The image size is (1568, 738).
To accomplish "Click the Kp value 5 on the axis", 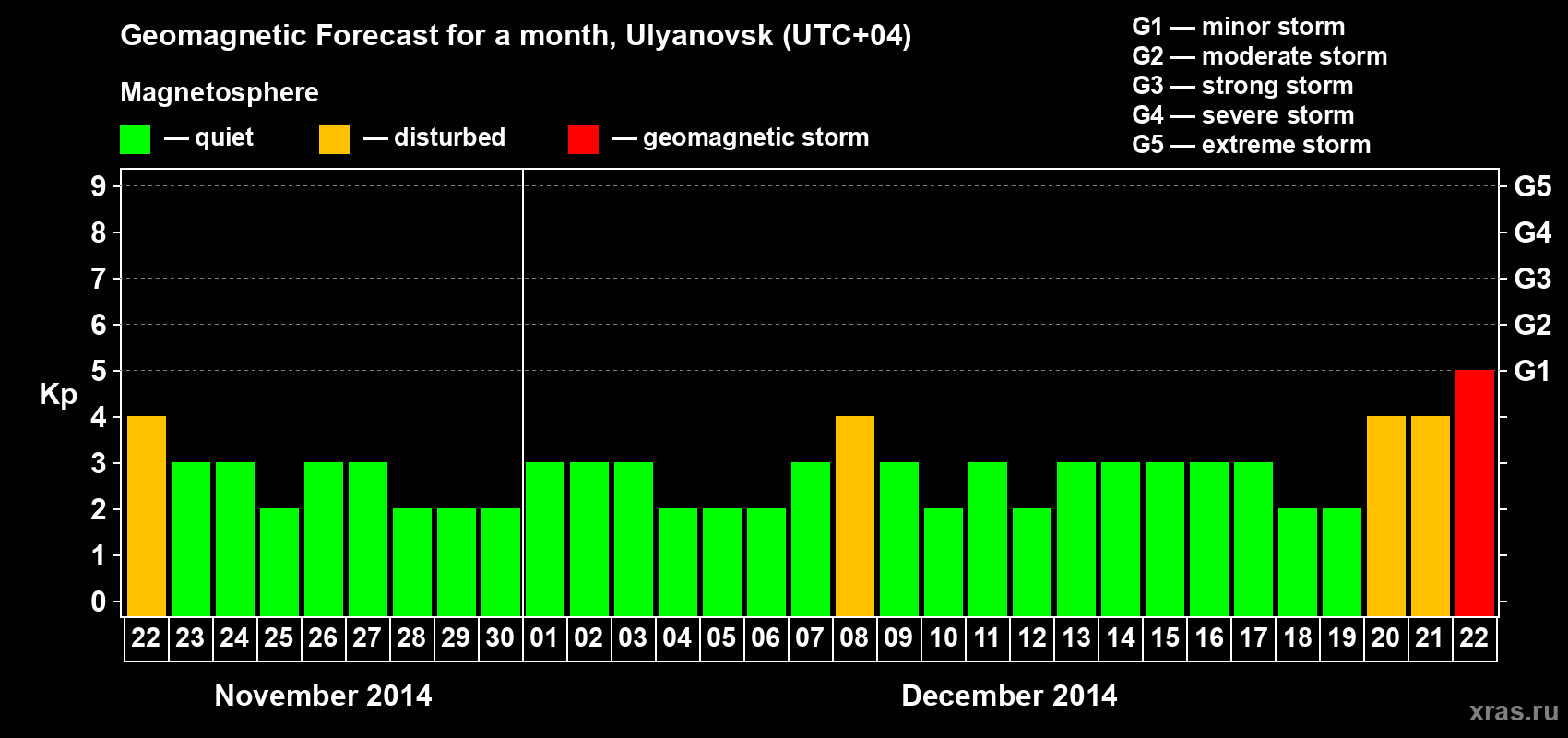I will click(99, 372).
